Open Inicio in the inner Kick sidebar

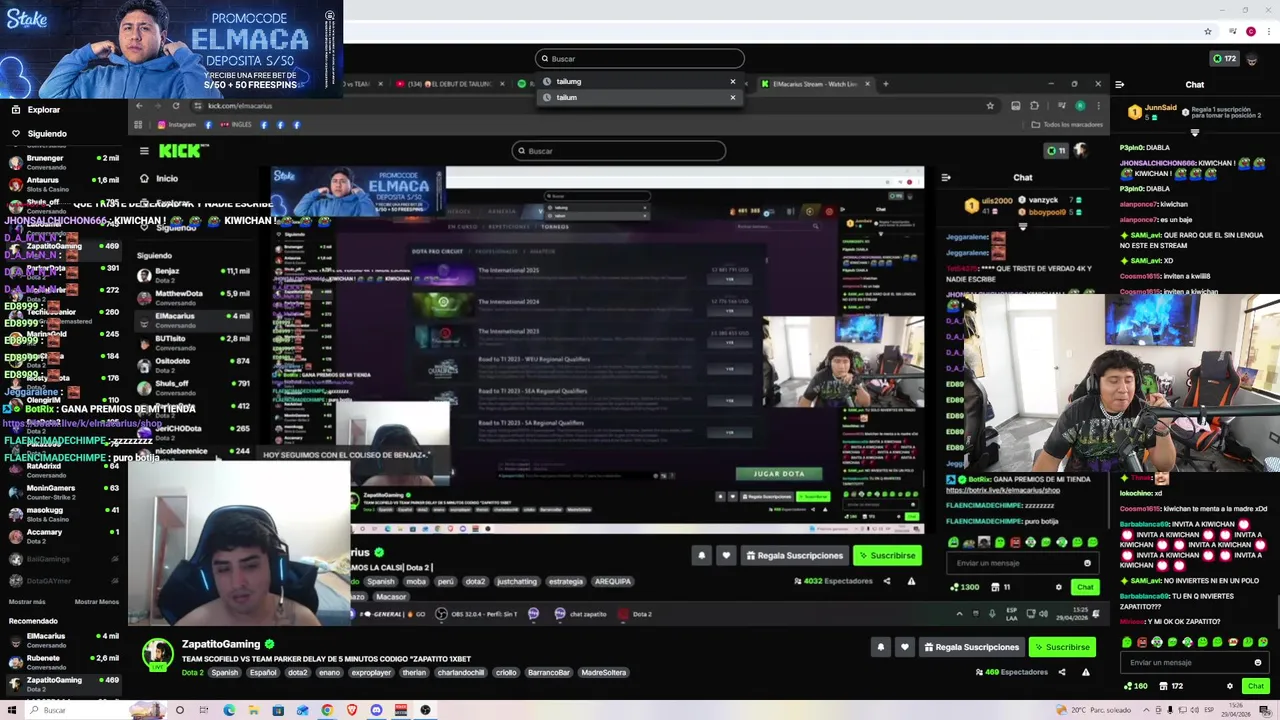pyautogui.click(x=160, y=179)
